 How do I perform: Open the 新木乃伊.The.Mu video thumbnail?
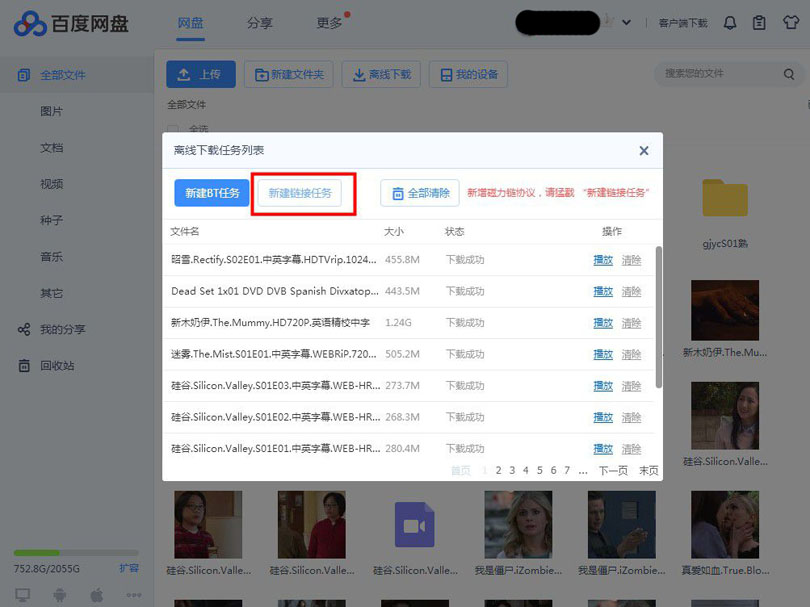click(725, 310)
